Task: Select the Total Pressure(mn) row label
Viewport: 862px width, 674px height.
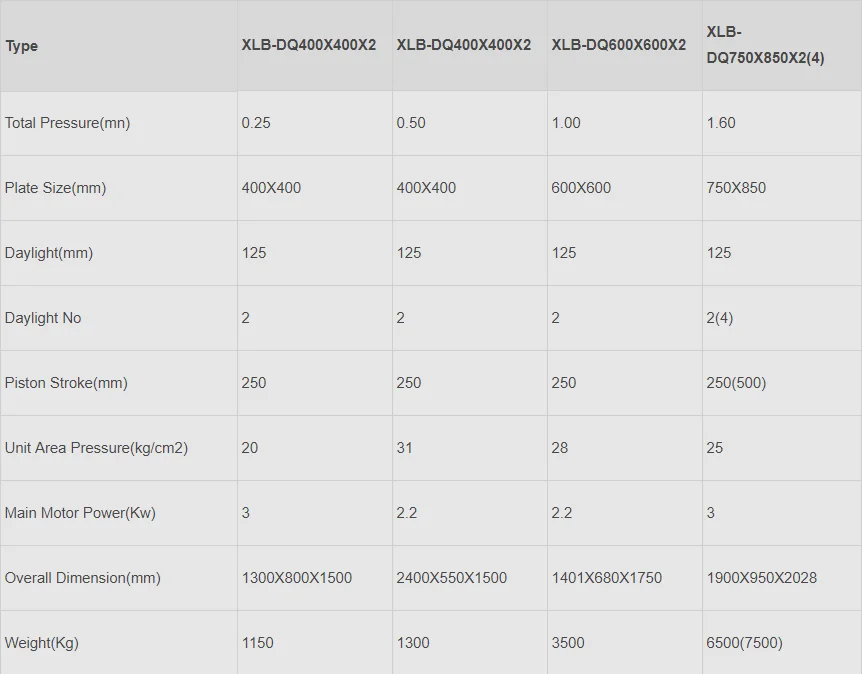Action: click(67, 123)
